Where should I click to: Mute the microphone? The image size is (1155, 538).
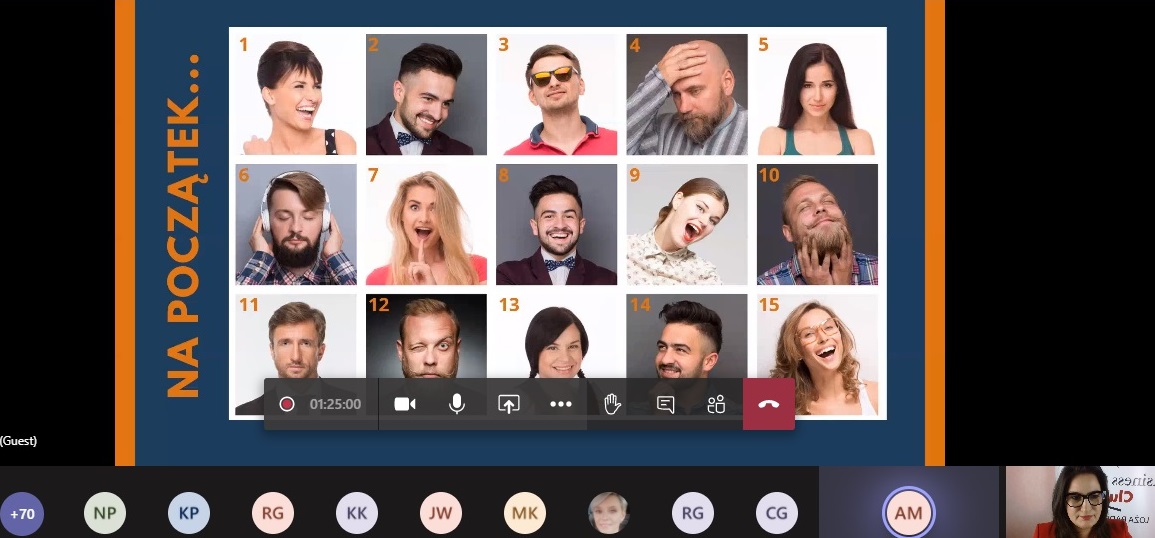[x=457, y=404]
